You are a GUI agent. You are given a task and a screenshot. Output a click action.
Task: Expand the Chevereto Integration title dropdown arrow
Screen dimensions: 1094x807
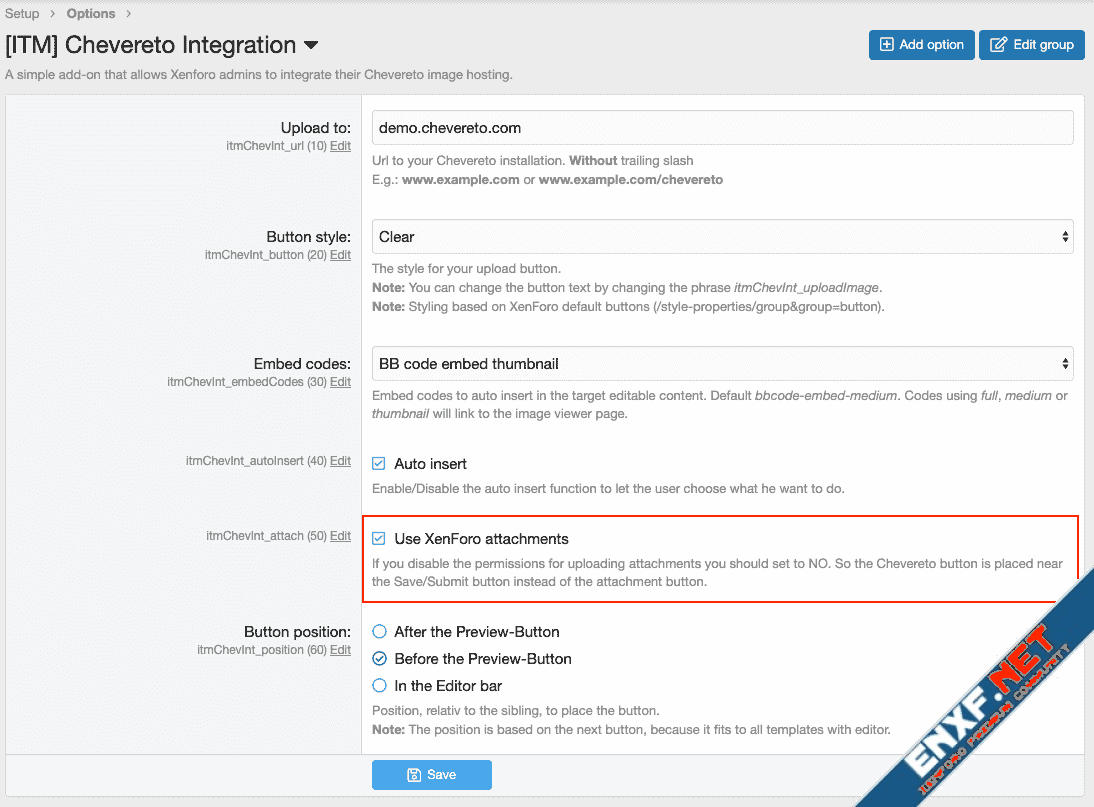coord(311,46)
